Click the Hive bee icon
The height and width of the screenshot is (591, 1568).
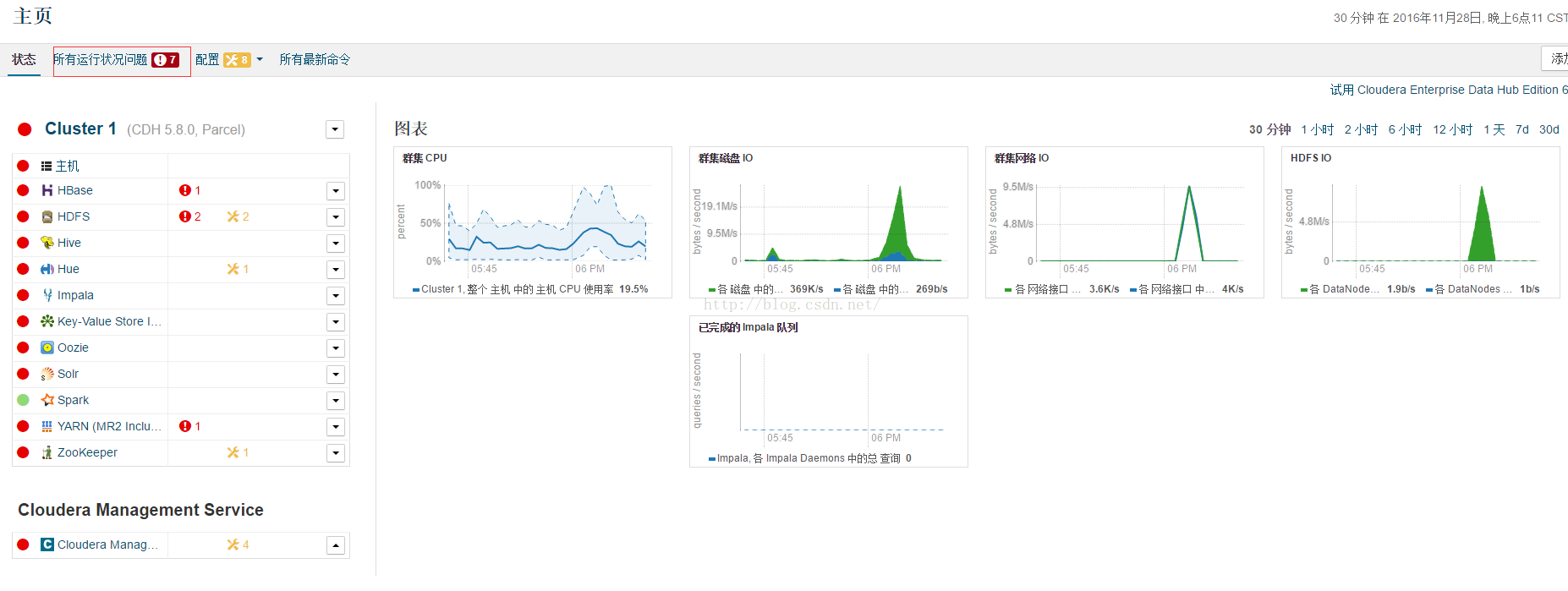(x=47, y=244)
